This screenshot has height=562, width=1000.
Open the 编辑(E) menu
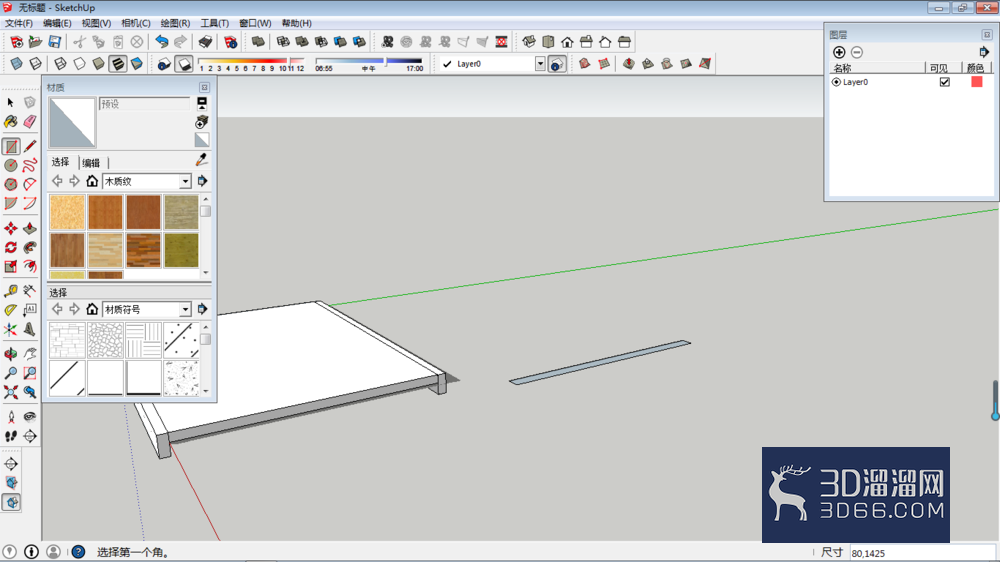point(57,23)
